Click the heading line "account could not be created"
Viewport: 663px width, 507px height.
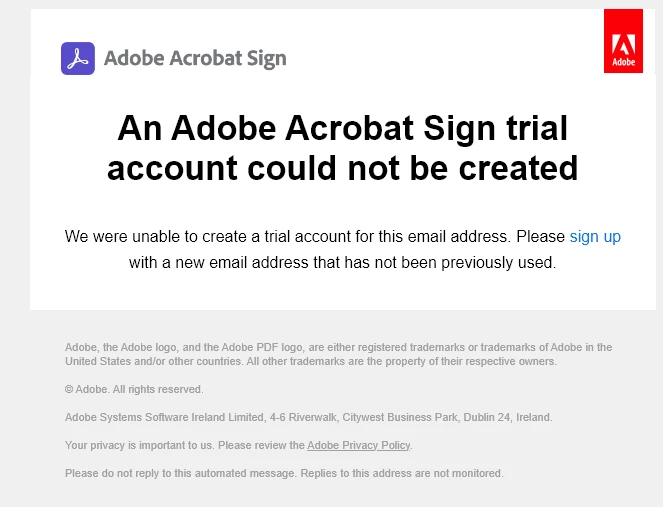coord(342,168)
